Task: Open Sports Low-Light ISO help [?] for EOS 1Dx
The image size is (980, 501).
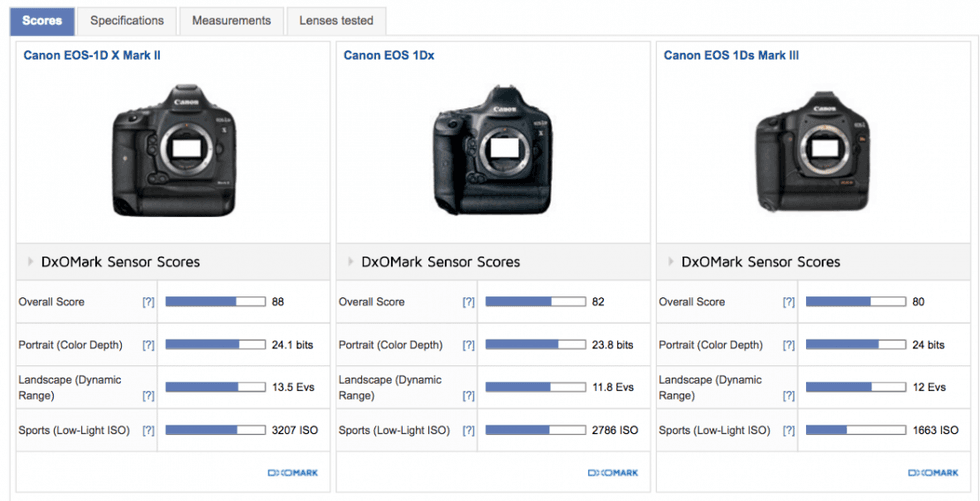Action: tap(468, 430)
